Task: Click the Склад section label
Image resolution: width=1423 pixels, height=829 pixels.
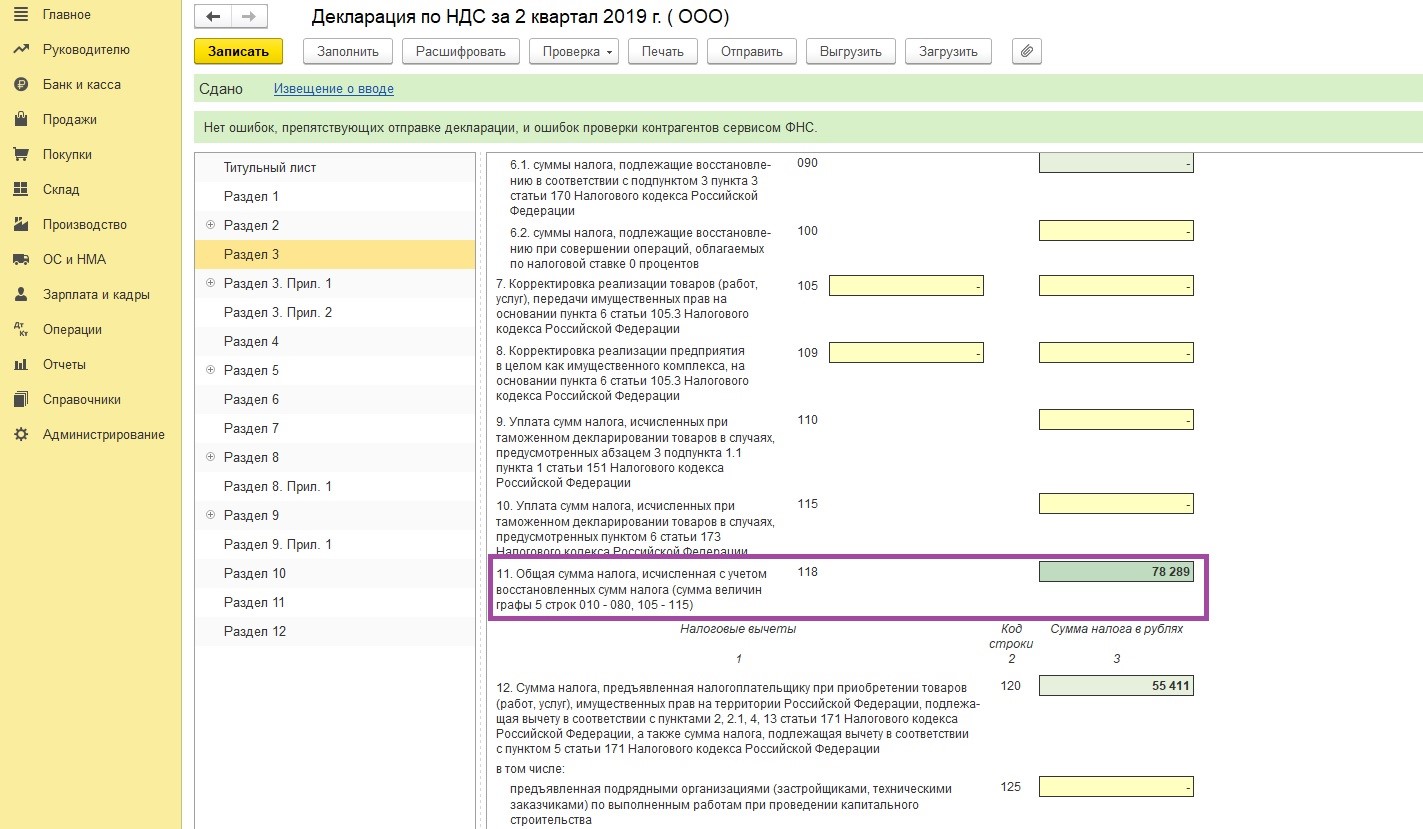Action: tap(61, 189)
